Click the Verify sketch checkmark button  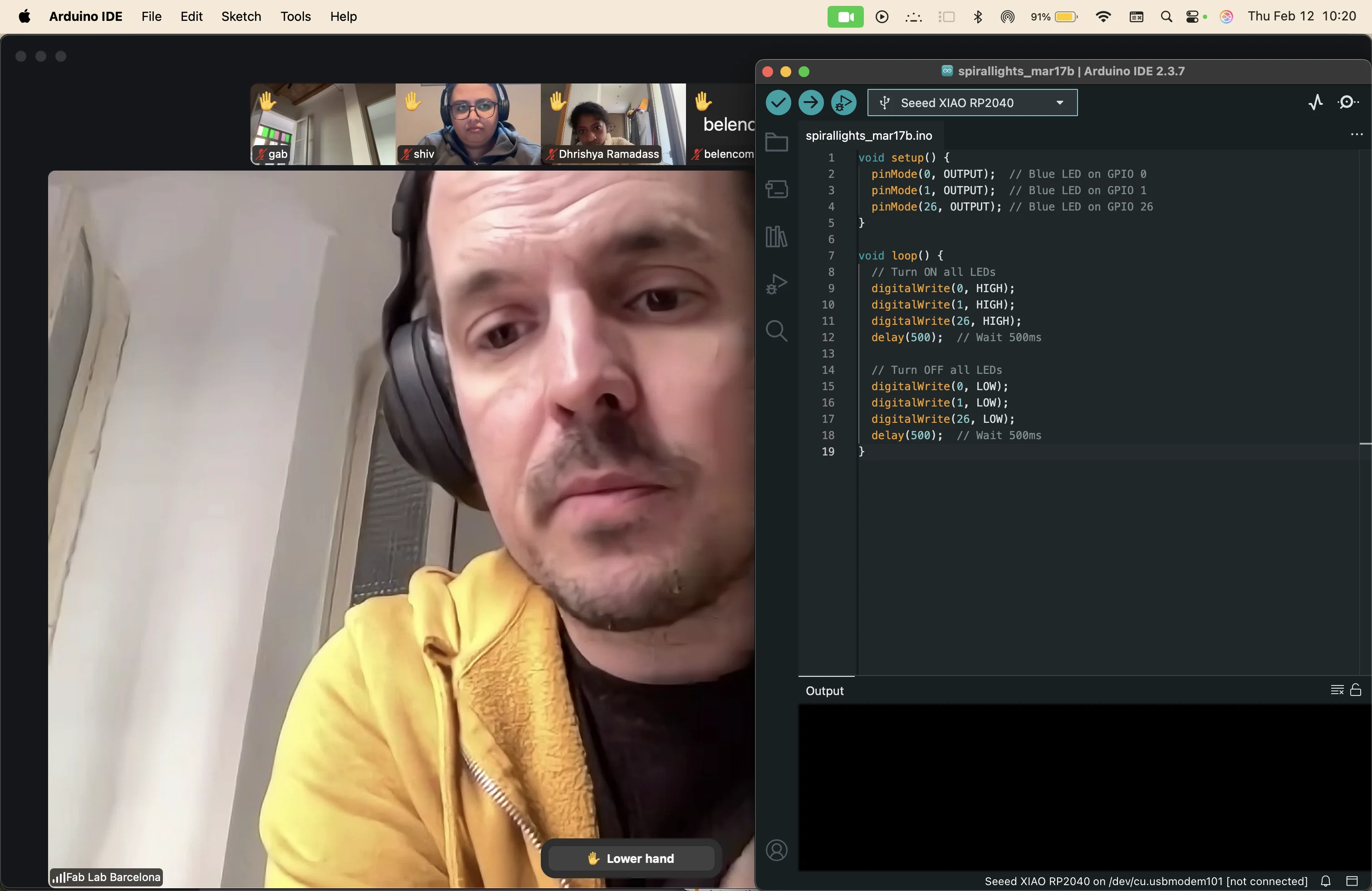[x=778, y=103]
